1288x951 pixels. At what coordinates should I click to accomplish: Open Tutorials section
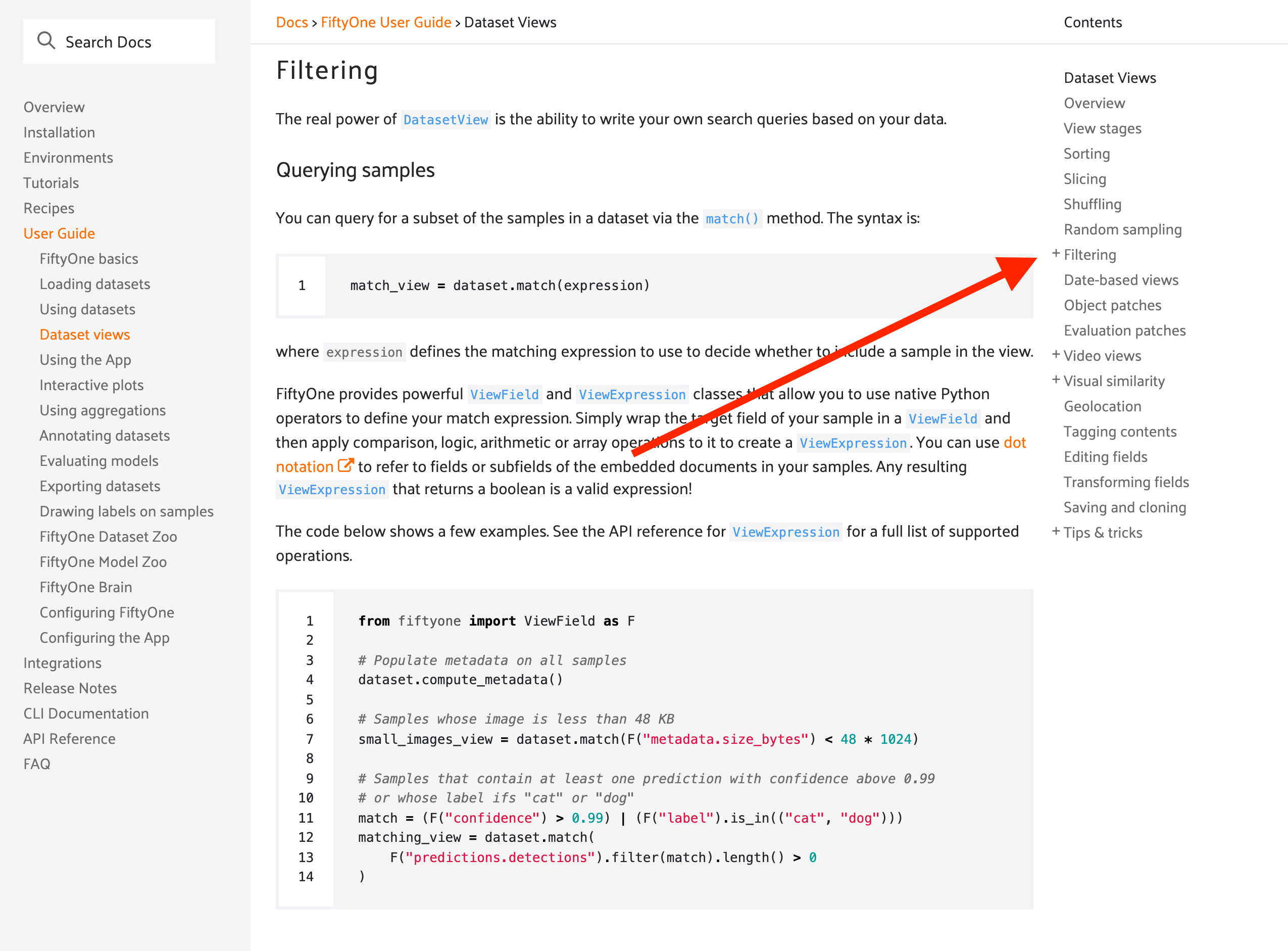51,183
